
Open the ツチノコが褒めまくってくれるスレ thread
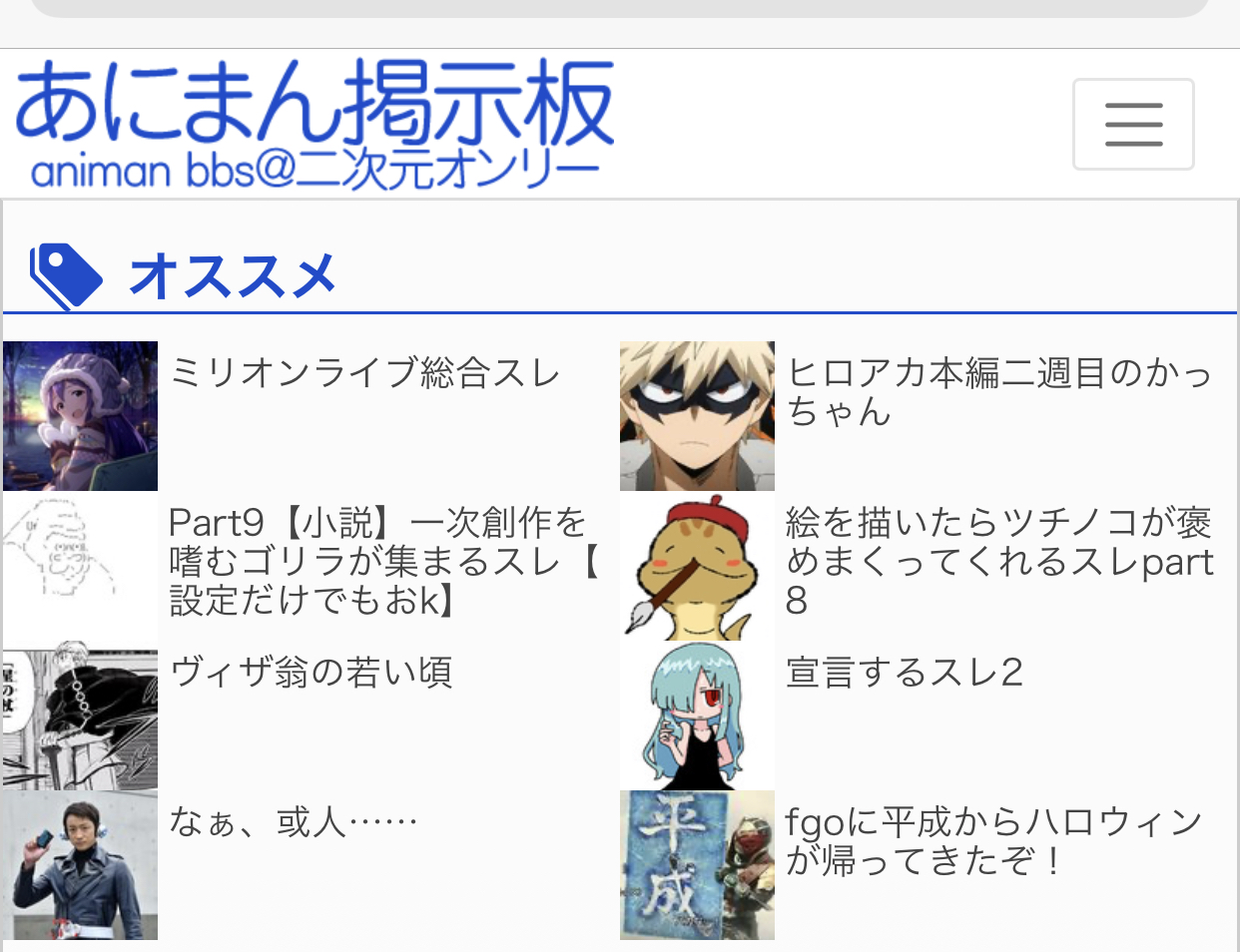[999, 561]
